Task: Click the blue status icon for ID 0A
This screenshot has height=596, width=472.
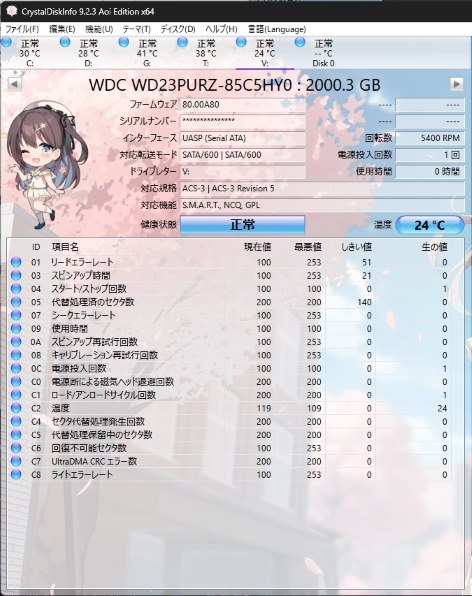Action: click(x=16, y=342)
